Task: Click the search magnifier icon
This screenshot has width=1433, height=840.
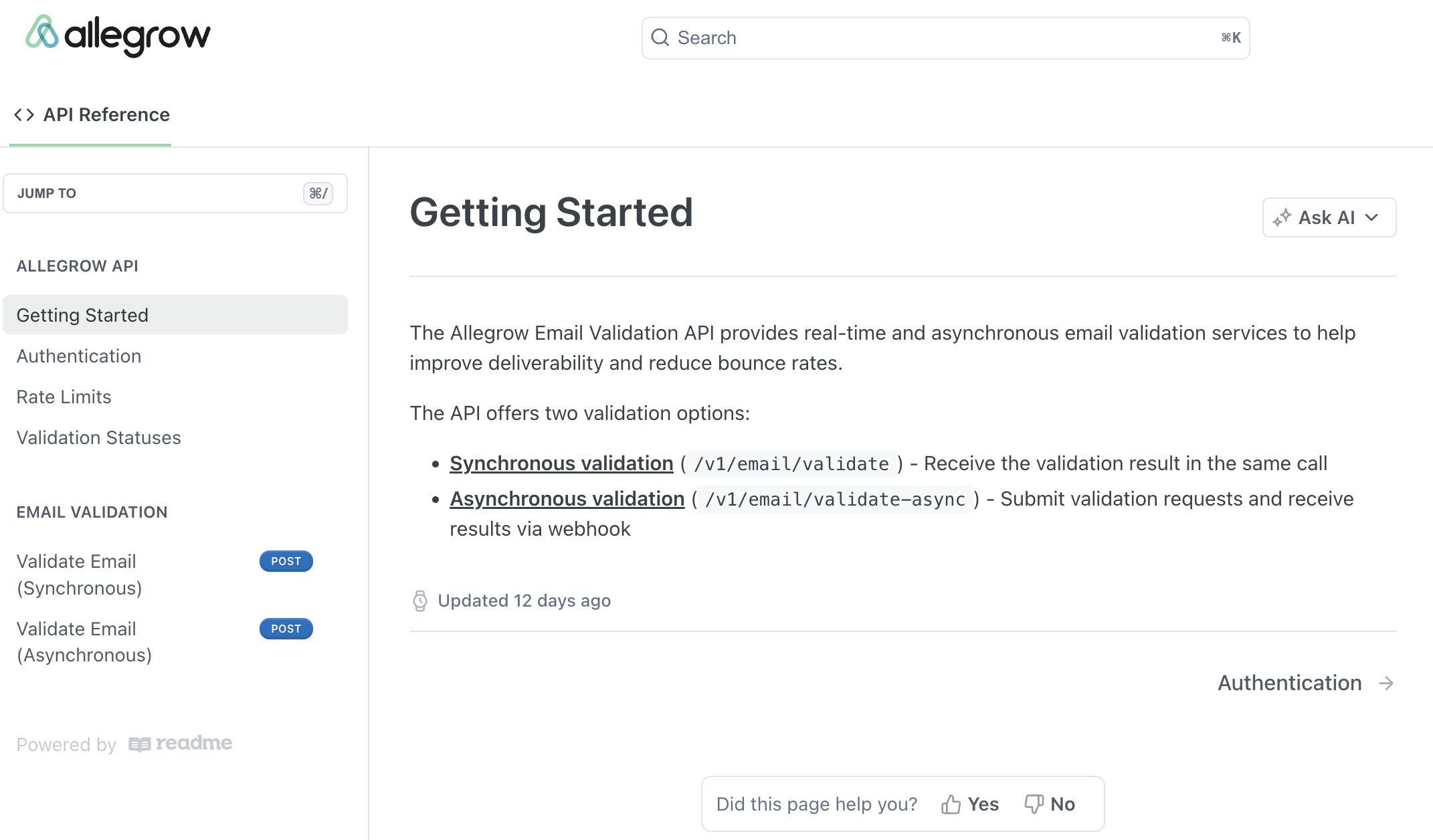Action: [x=660, y=37]
